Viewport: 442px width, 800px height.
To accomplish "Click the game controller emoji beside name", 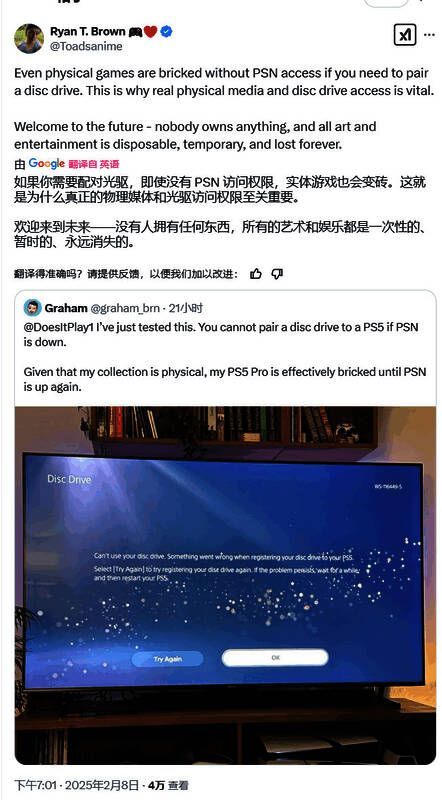I will pos(135,32).
